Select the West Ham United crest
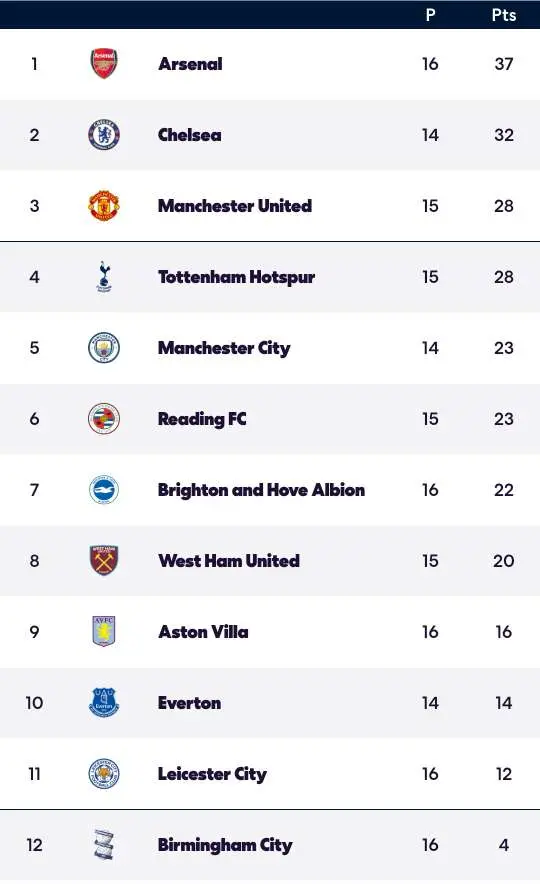Image resolution: width=540 pixels, height=884 pixels. [x=104, y=560]
